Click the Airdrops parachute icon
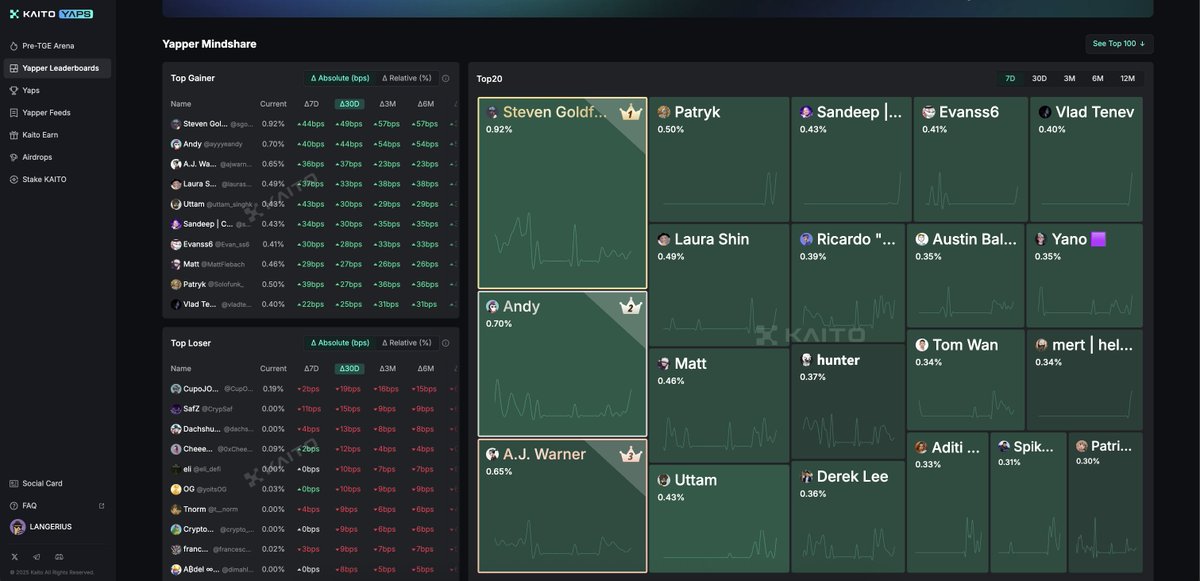Image resolution: width=1200 pixels, height=581 pixels. tap(14, 157)
